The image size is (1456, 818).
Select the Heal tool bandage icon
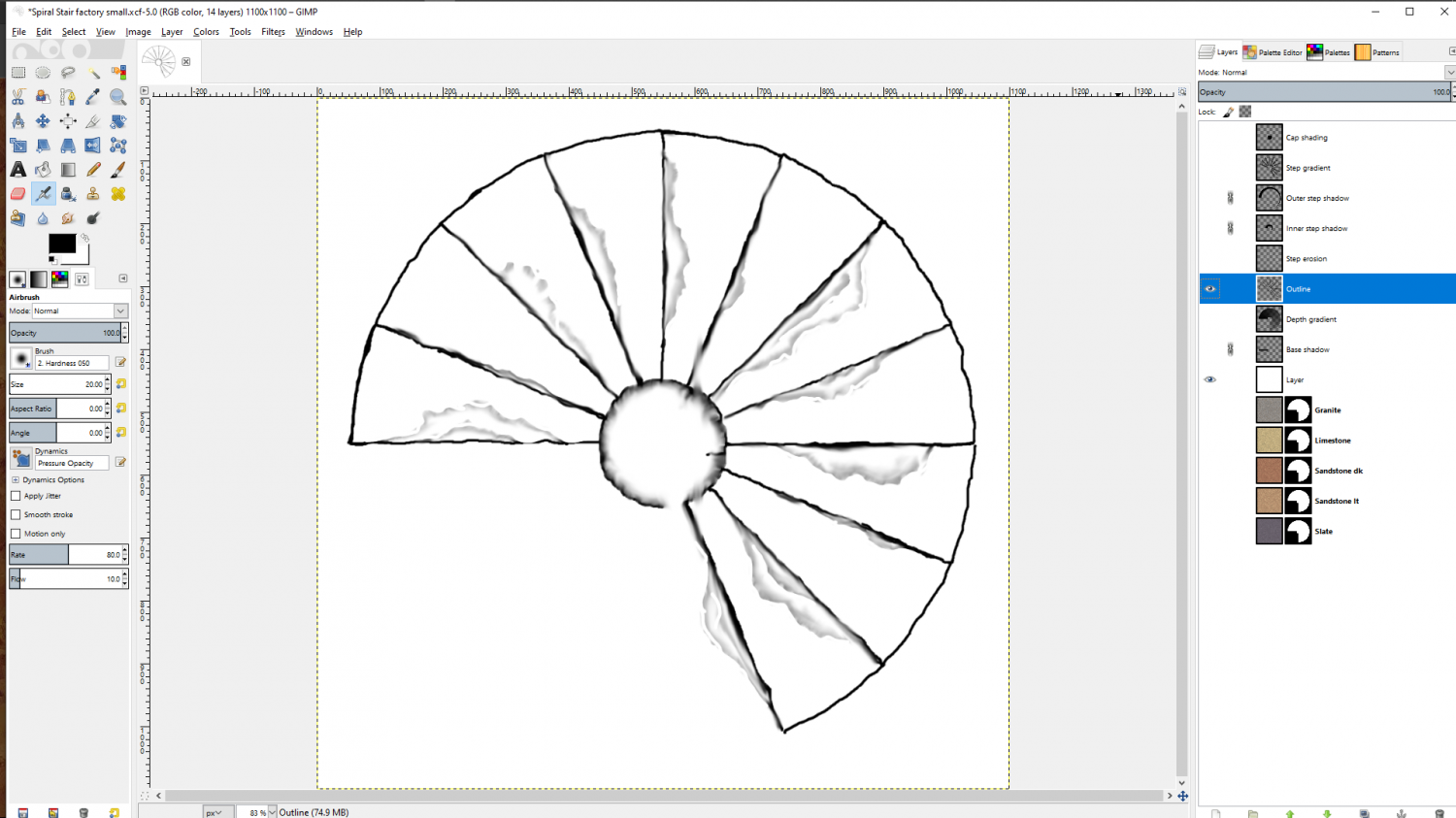tap(118, 194)
